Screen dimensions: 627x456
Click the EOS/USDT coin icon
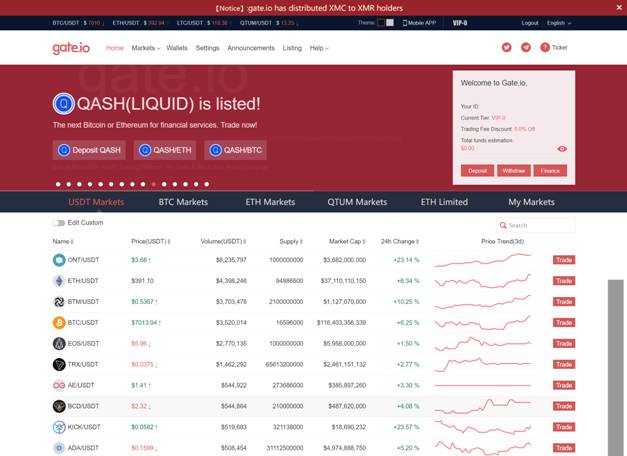coord(59,344)
